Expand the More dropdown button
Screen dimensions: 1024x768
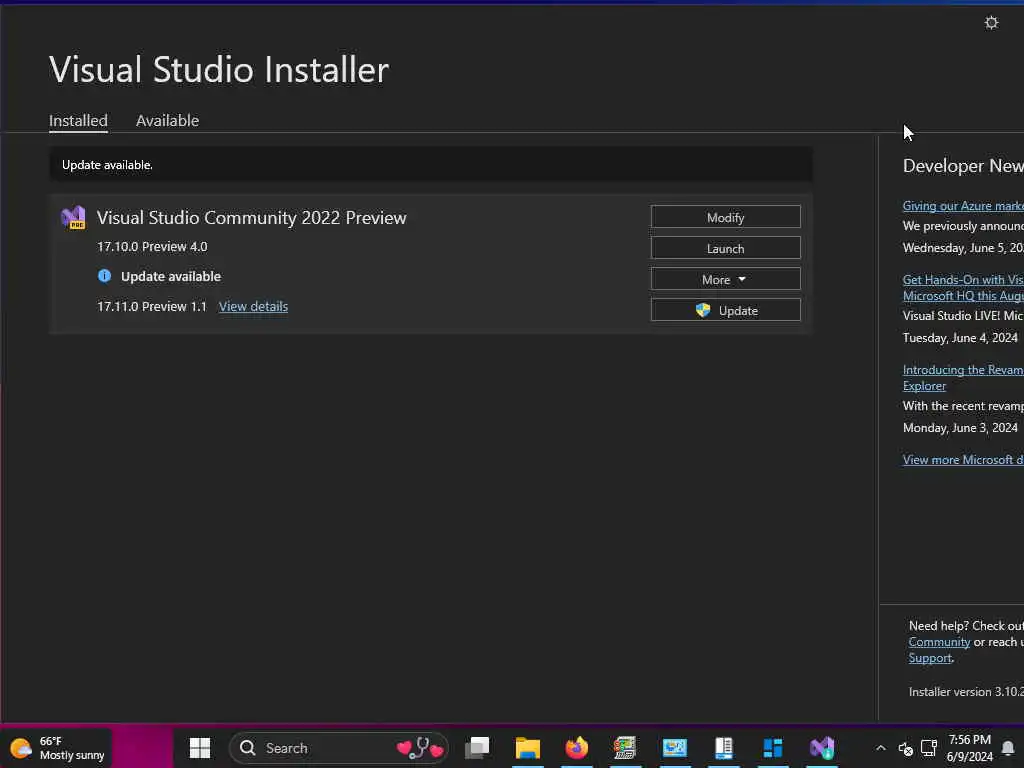point(726,280)
